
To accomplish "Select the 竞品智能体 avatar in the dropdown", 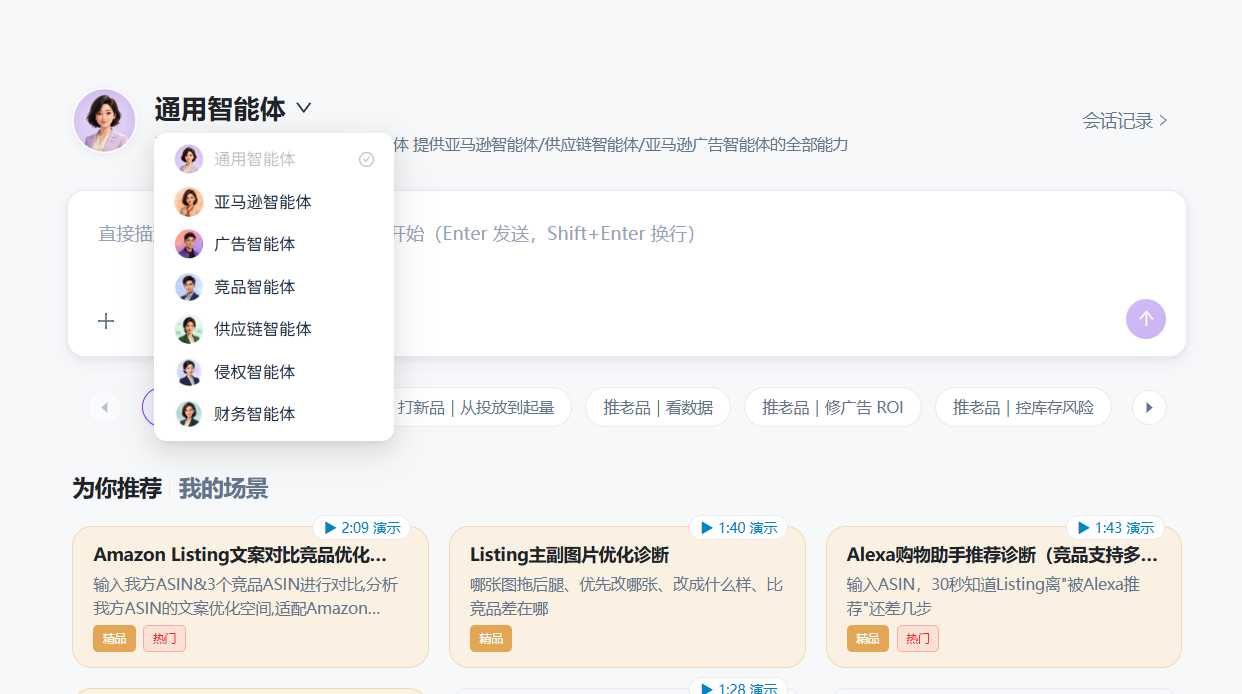I will point(189,287).
